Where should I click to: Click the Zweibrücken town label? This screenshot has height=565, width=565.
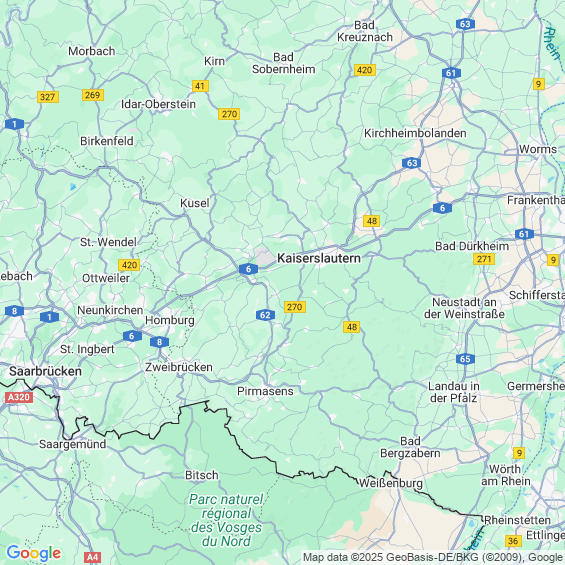(179, 367)
